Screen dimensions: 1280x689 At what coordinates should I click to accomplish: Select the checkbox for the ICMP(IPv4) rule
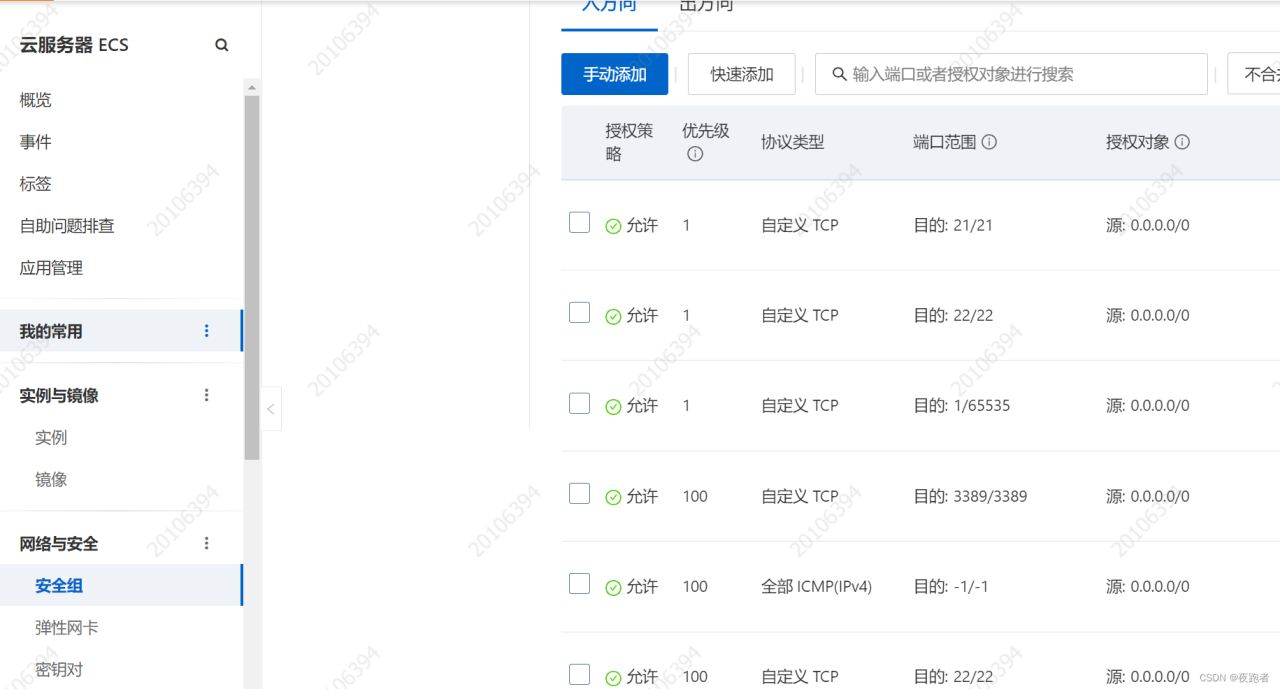tap(579, 584)
